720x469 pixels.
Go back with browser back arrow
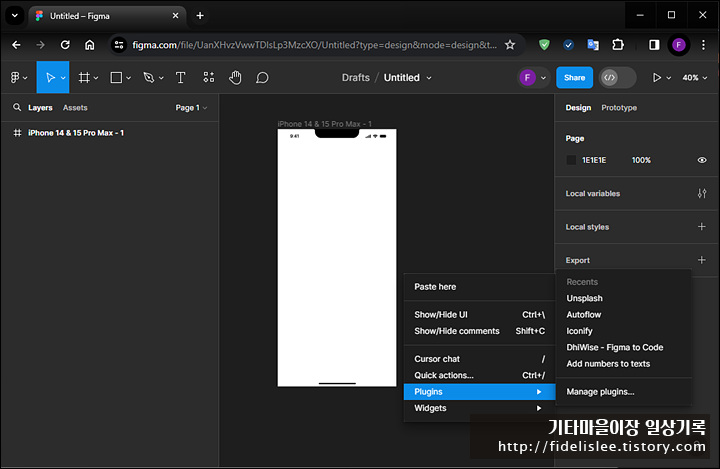(x=17, y=45)
